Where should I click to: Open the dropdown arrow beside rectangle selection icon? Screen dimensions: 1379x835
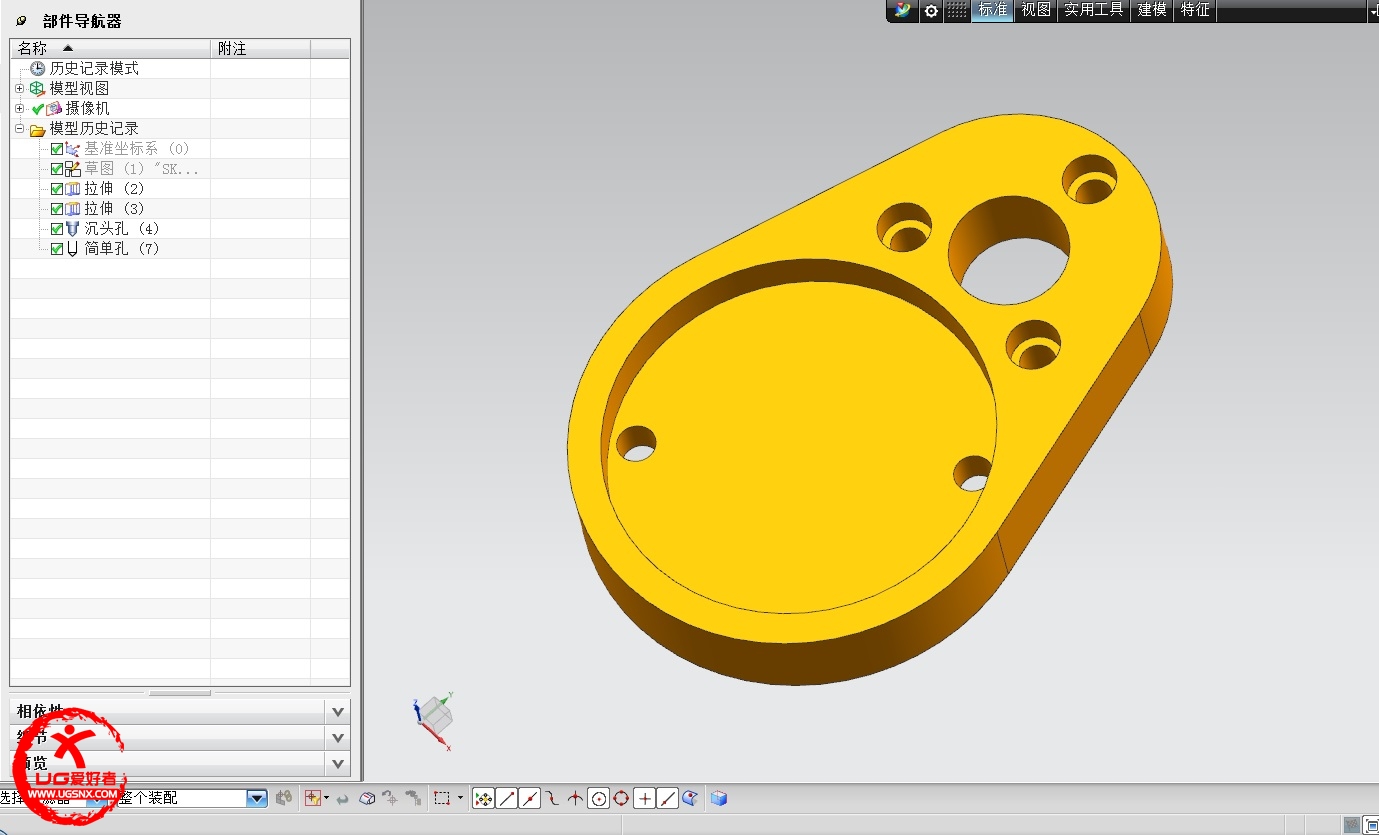click(x=461, y=798)
